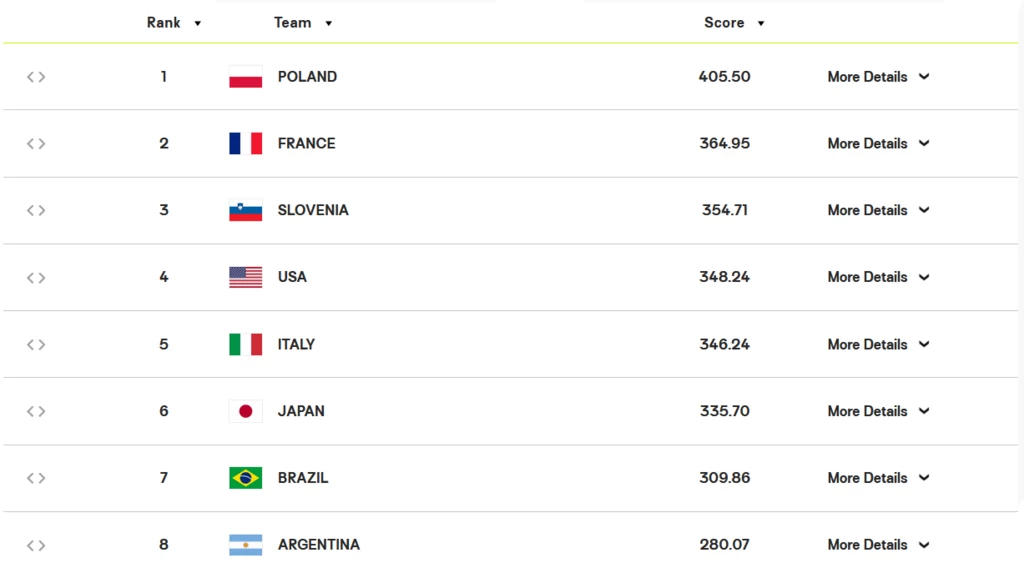Click the Slovenia flag icon
This screenshot has height=578, width=1024.
coord(246,210)
